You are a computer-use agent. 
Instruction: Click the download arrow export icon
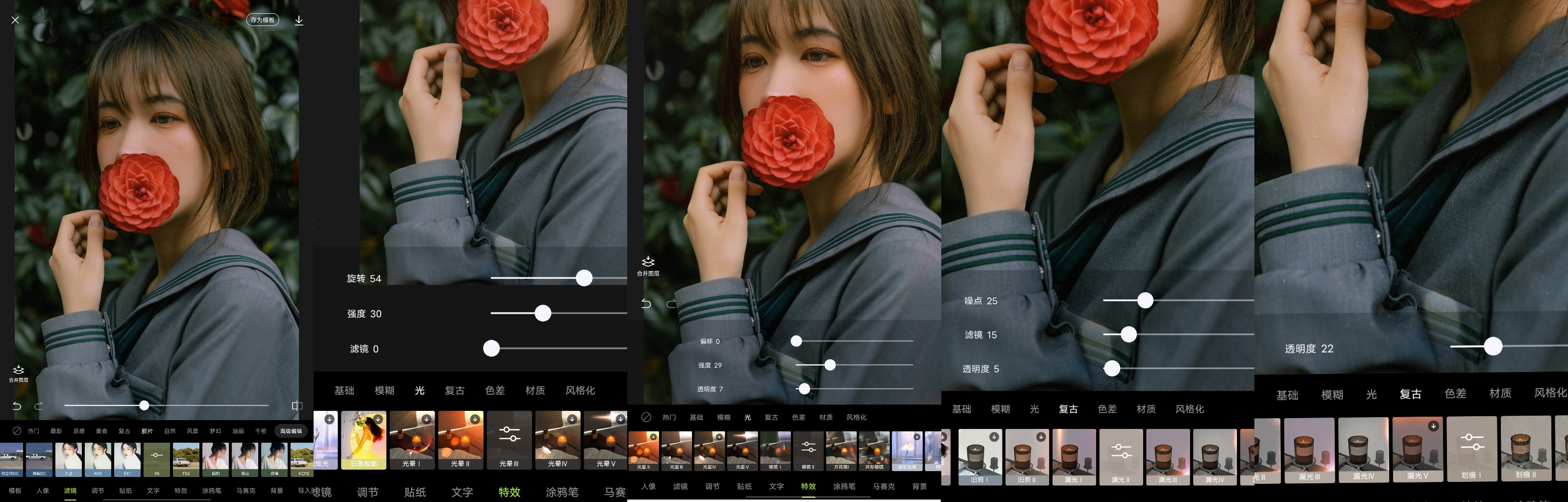(x=299, y=20)
